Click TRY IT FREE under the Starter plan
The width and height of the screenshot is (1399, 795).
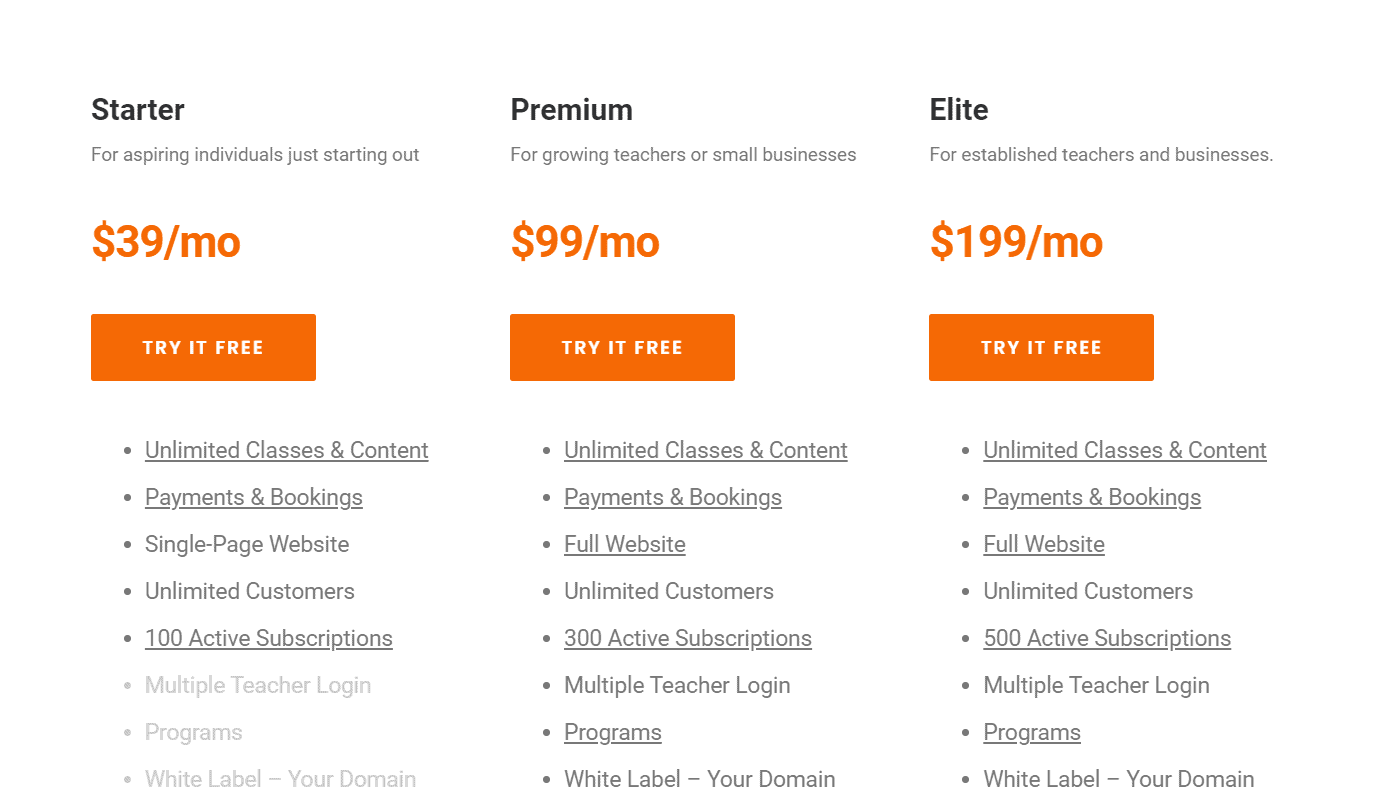coord(203,347)
